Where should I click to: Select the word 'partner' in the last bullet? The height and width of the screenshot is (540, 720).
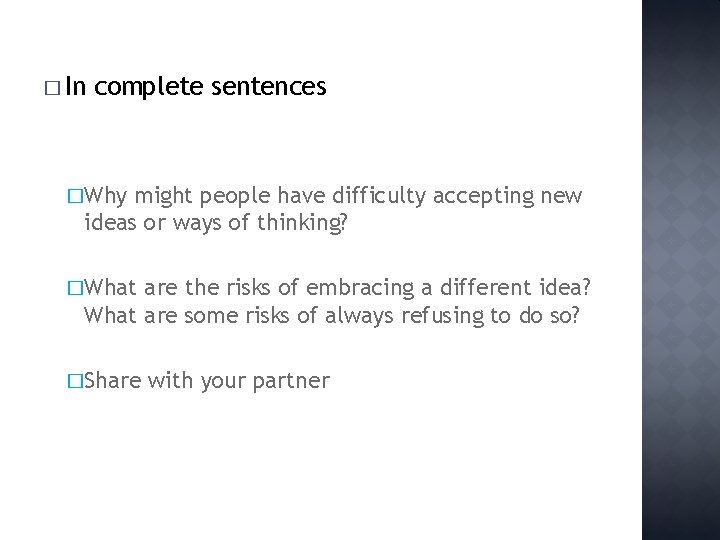(x=291, y=382)
